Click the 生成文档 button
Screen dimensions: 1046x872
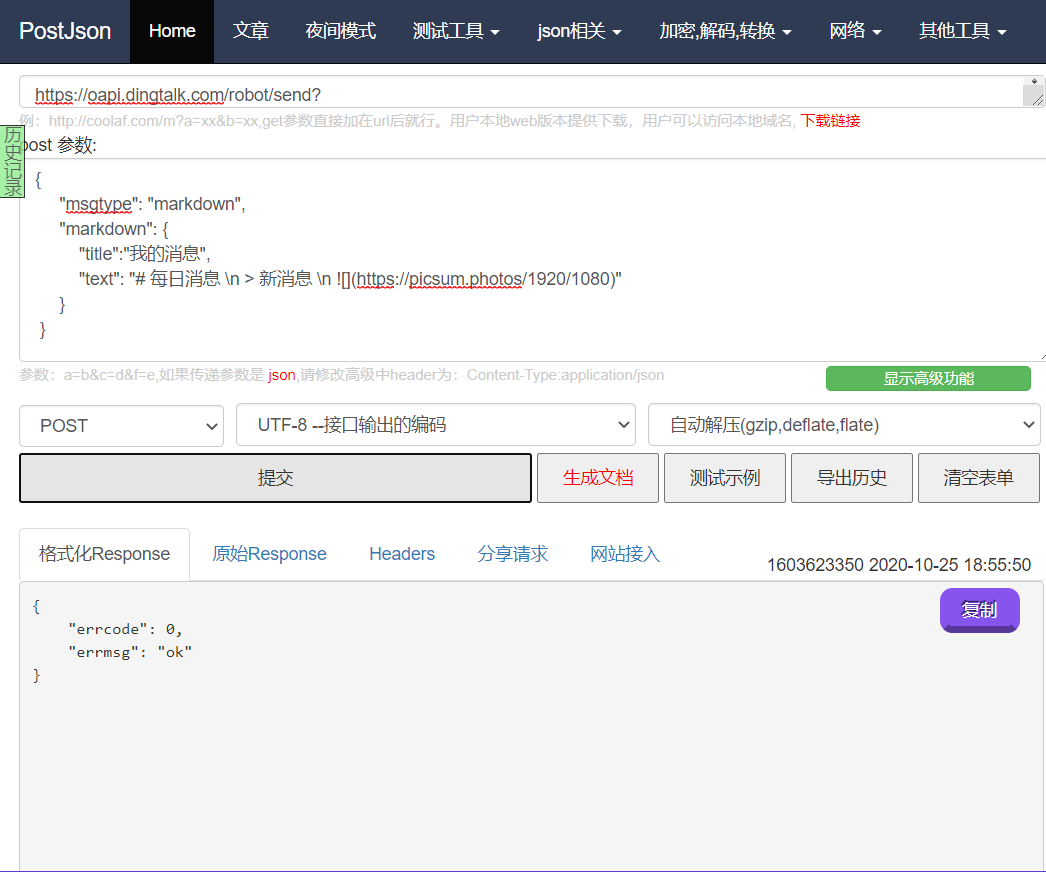(x=598, y=478)
